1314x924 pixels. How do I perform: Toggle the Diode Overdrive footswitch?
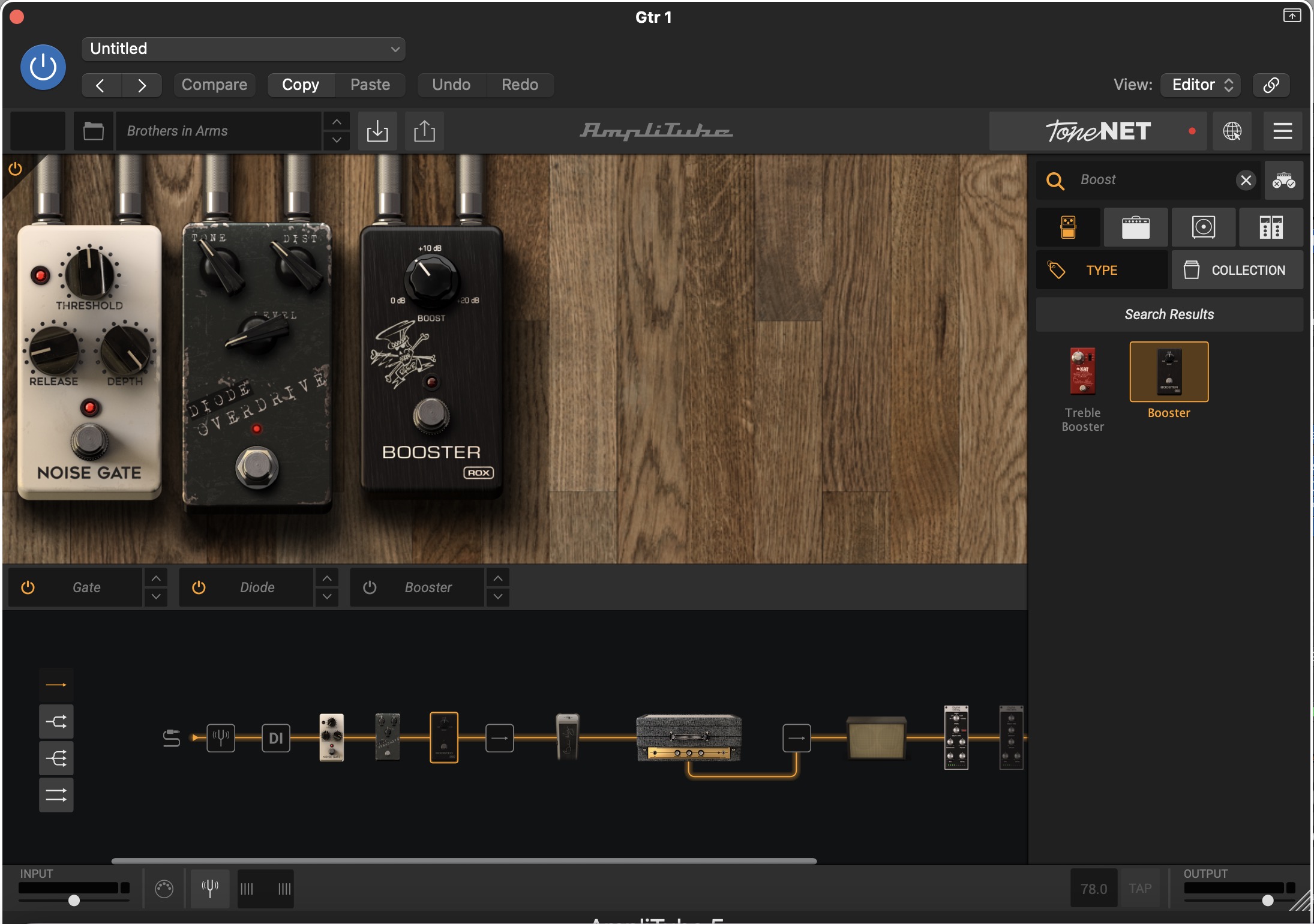click(257, 467)
